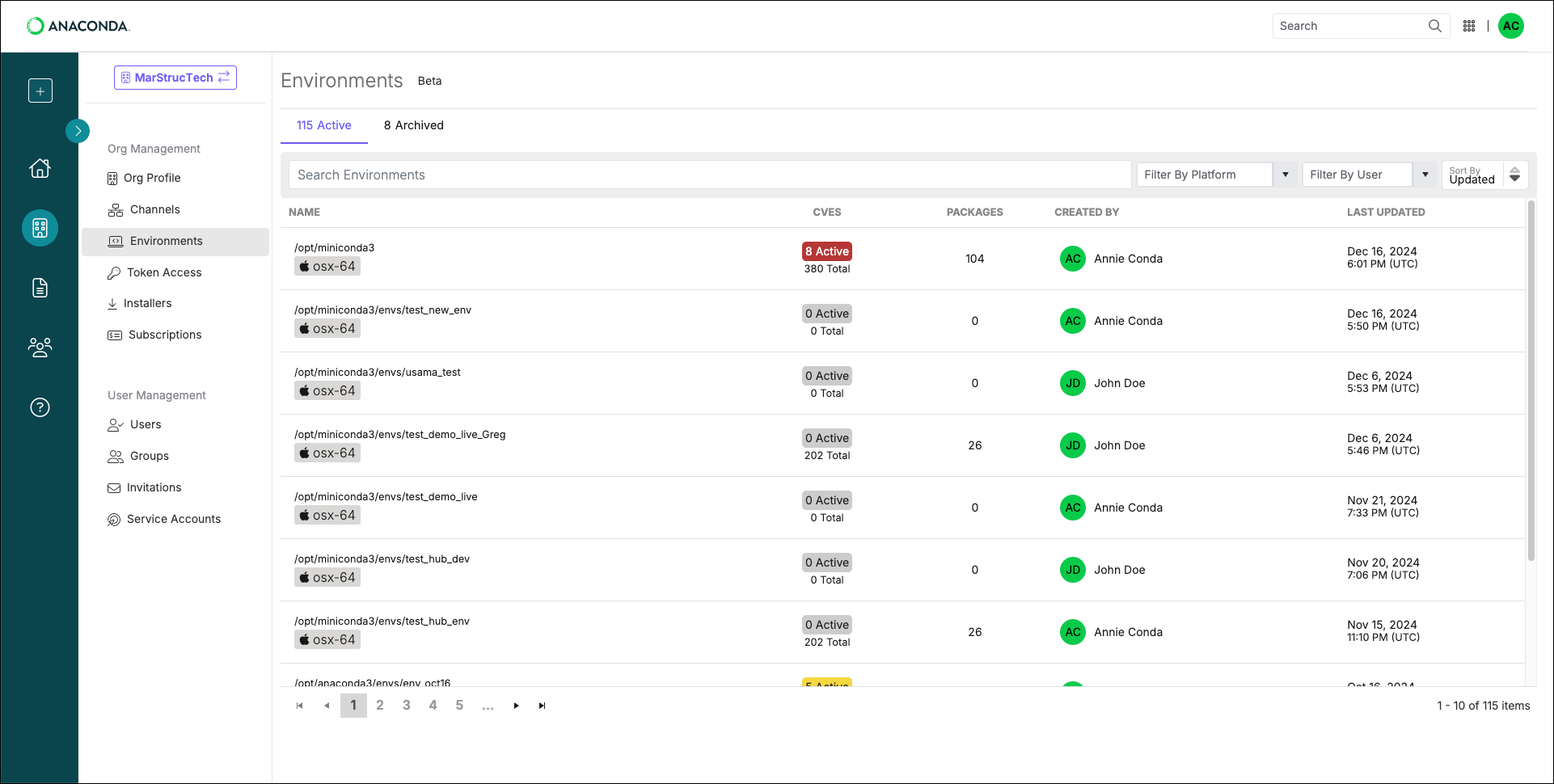Viewport: 1554px width, 784px height.
Task: Open the Filter By Platform dropdown
Action: 1217,175
